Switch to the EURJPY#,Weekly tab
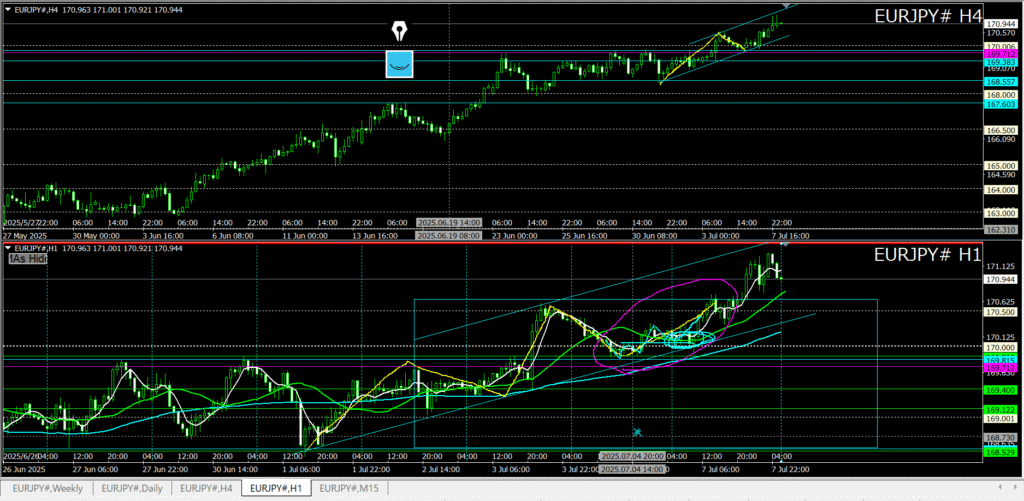Screen dimensions: 1024x501 (48, 489)
